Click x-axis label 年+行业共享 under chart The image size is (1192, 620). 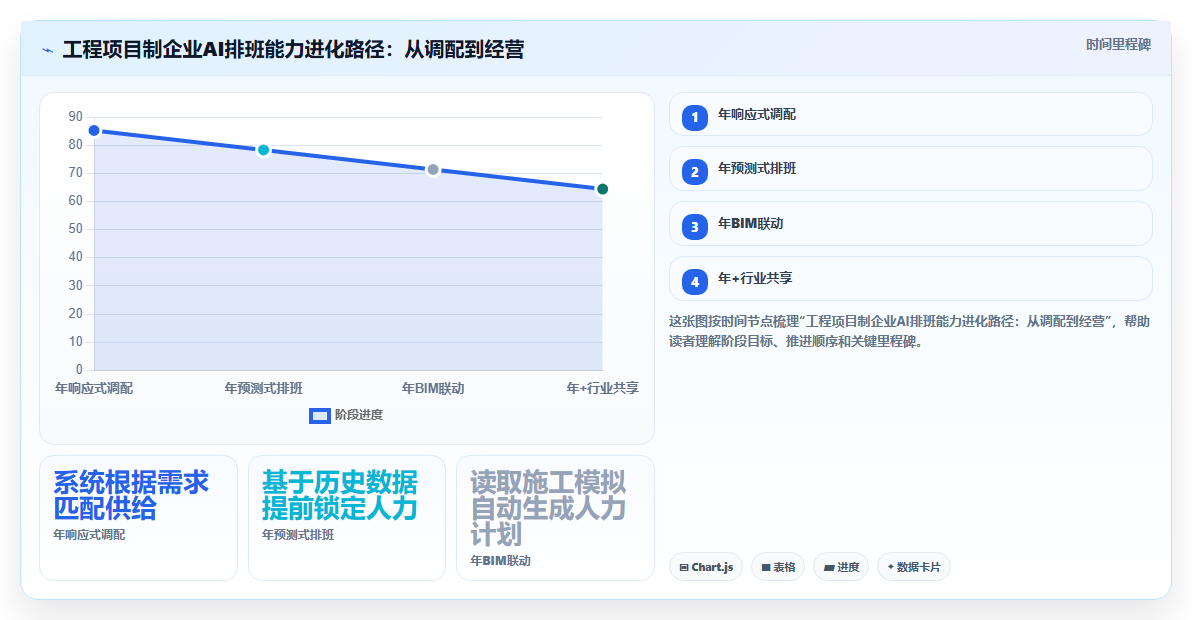603,388
